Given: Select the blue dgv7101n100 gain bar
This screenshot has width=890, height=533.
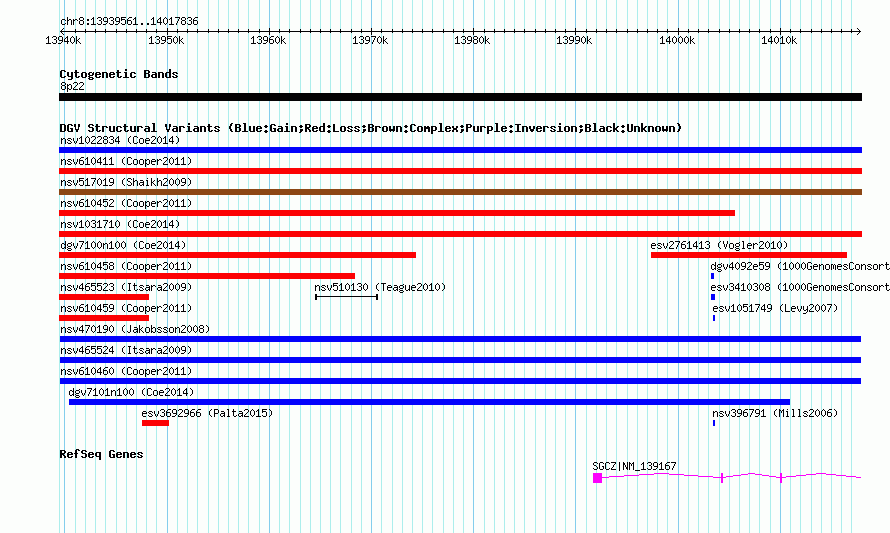Looking at the screenshot, I should [x=429, y=402].
